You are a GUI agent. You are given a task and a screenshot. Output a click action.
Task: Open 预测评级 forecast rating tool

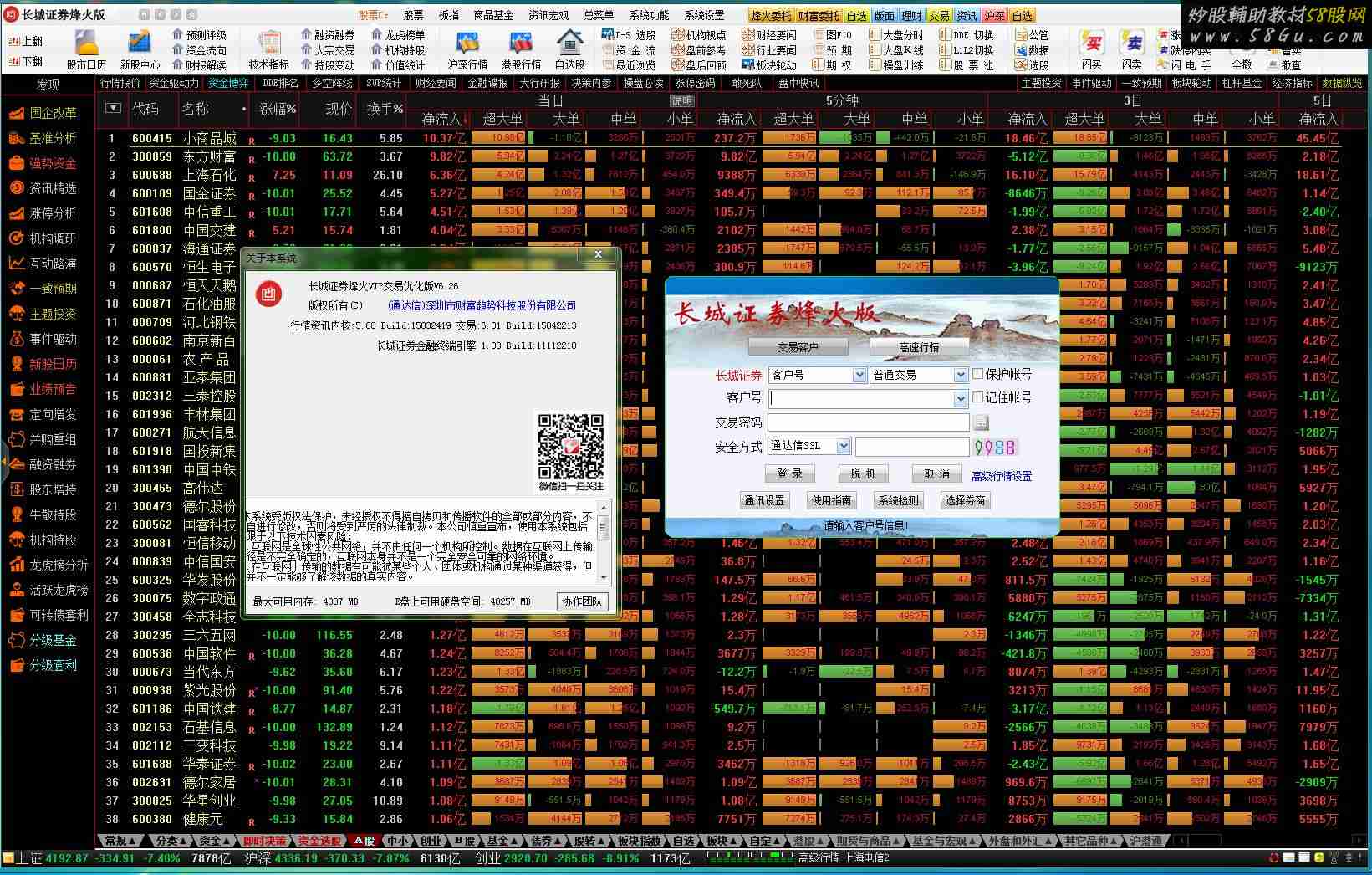(x=199, y=35)
